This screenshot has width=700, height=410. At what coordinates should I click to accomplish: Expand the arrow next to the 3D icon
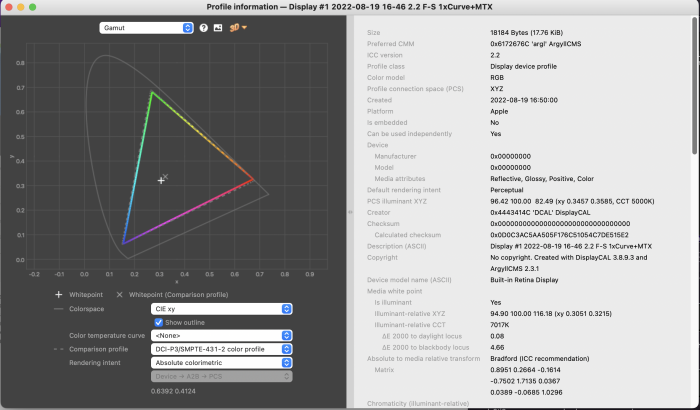tap(244, 27)
